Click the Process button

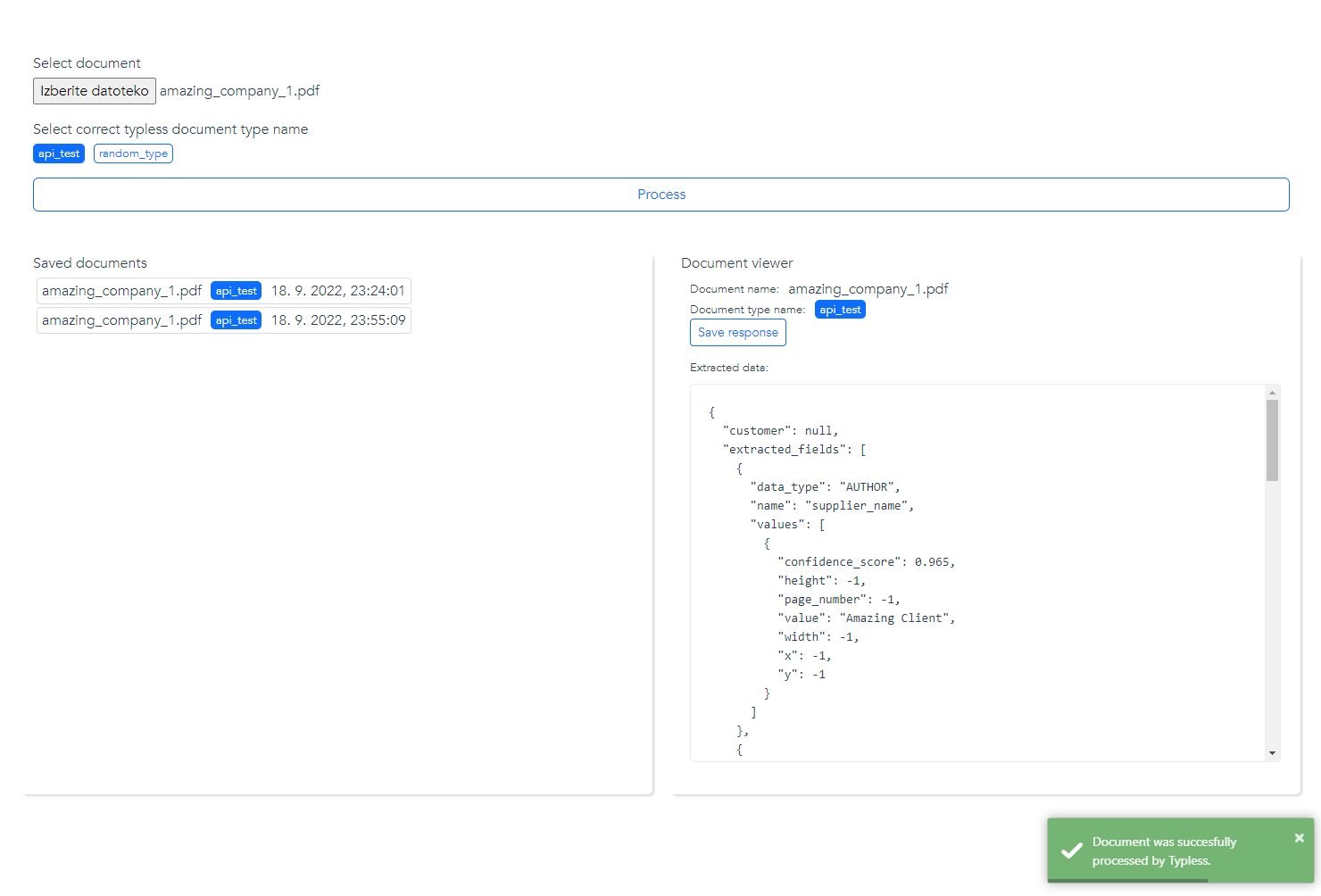click(x=660, y=194)
